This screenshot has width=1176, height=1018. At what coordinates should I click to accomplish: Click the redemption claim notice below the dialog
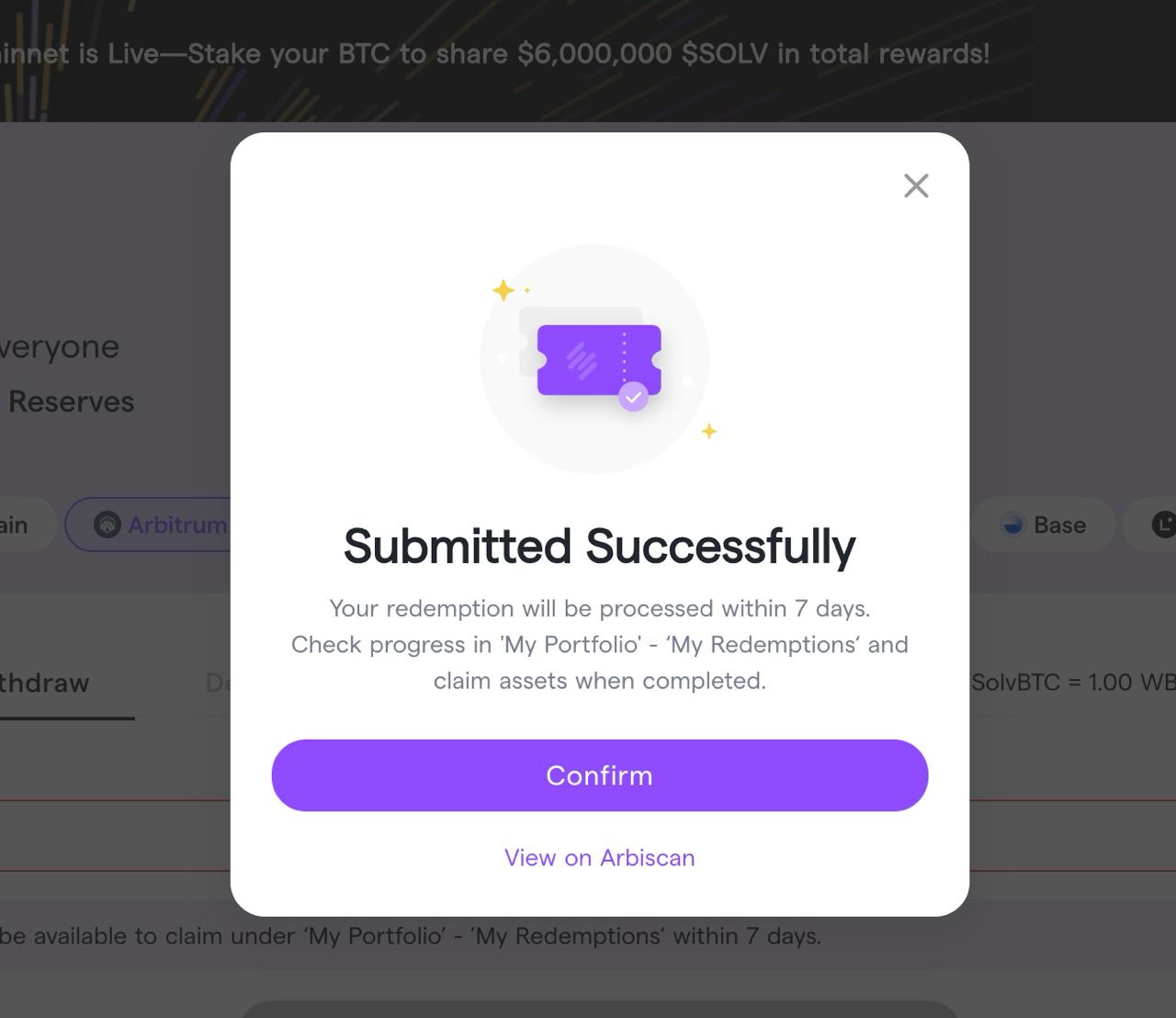(x=411, y=936)
